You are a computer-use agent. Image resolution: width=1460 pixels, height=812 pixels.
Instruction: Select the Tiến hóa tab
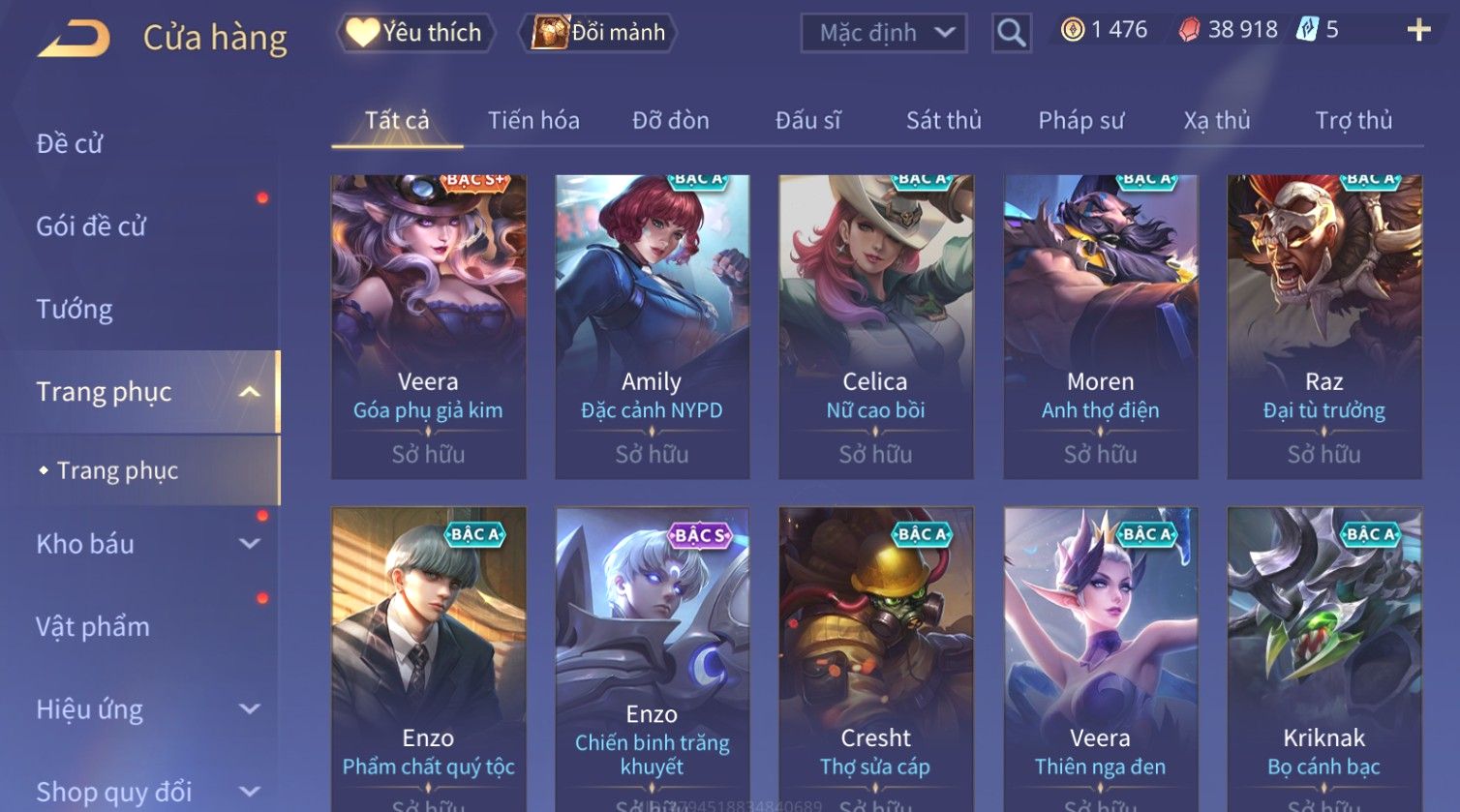(x=533, y=120)
